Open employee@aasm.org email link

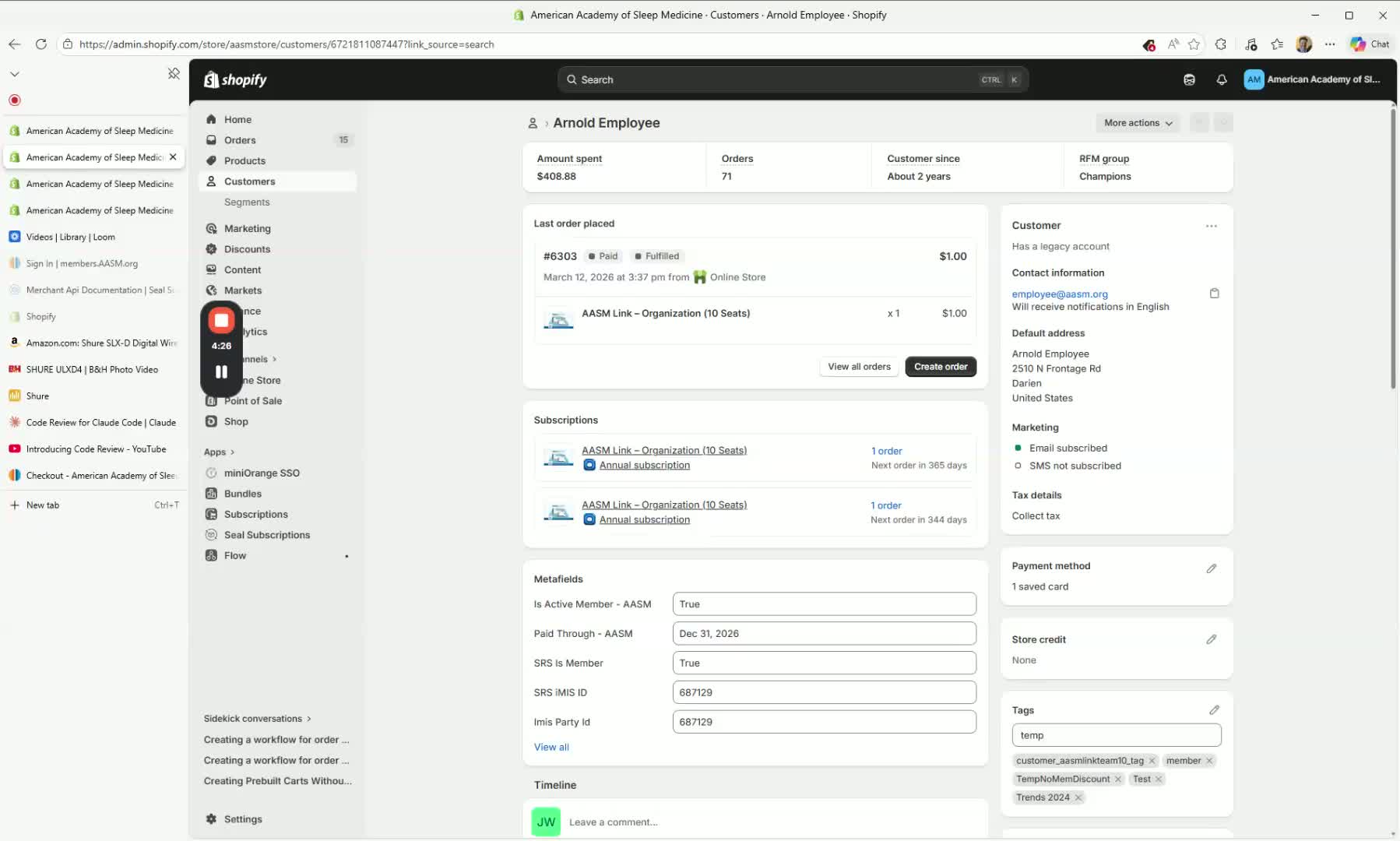(1060, 294)
